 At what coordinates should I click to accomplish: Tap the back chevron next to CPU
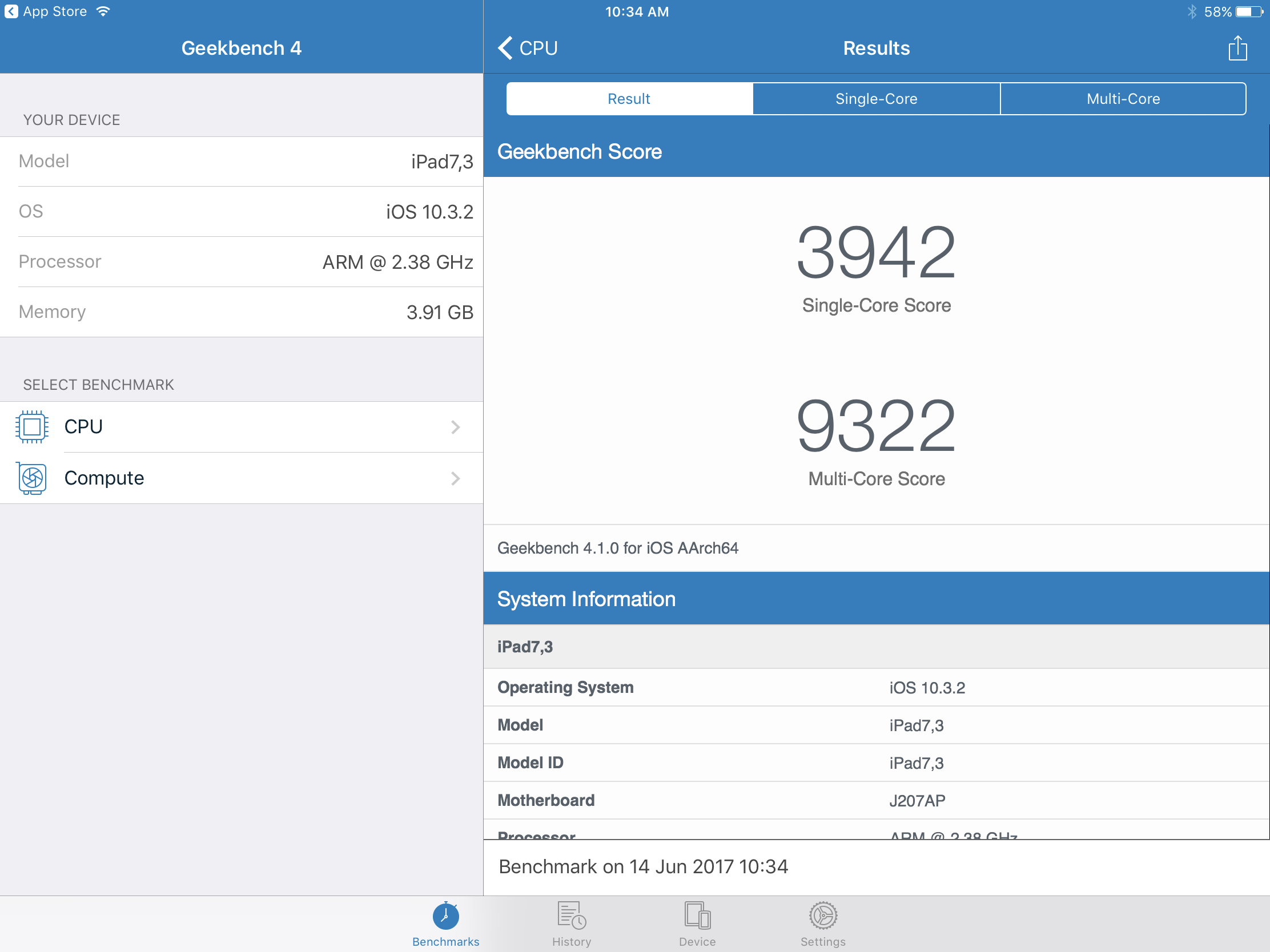pos(505,48)
